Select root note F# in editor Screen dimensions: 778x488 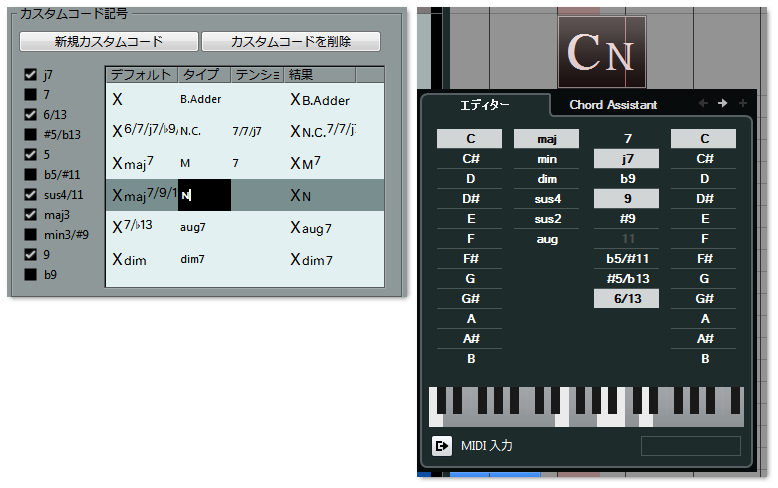click(470, 258)
